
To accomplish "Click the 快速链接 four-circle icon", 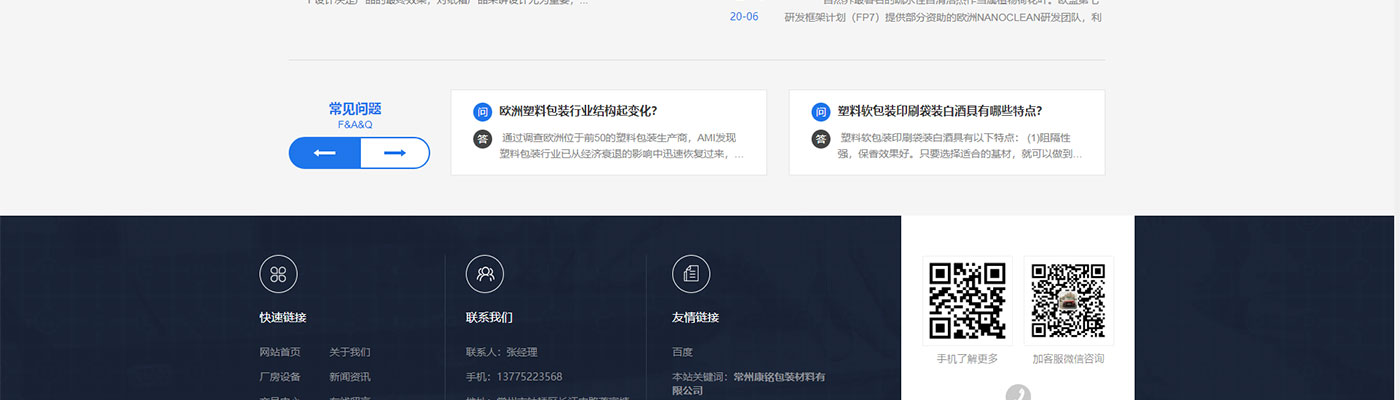I will click(278, 274).
